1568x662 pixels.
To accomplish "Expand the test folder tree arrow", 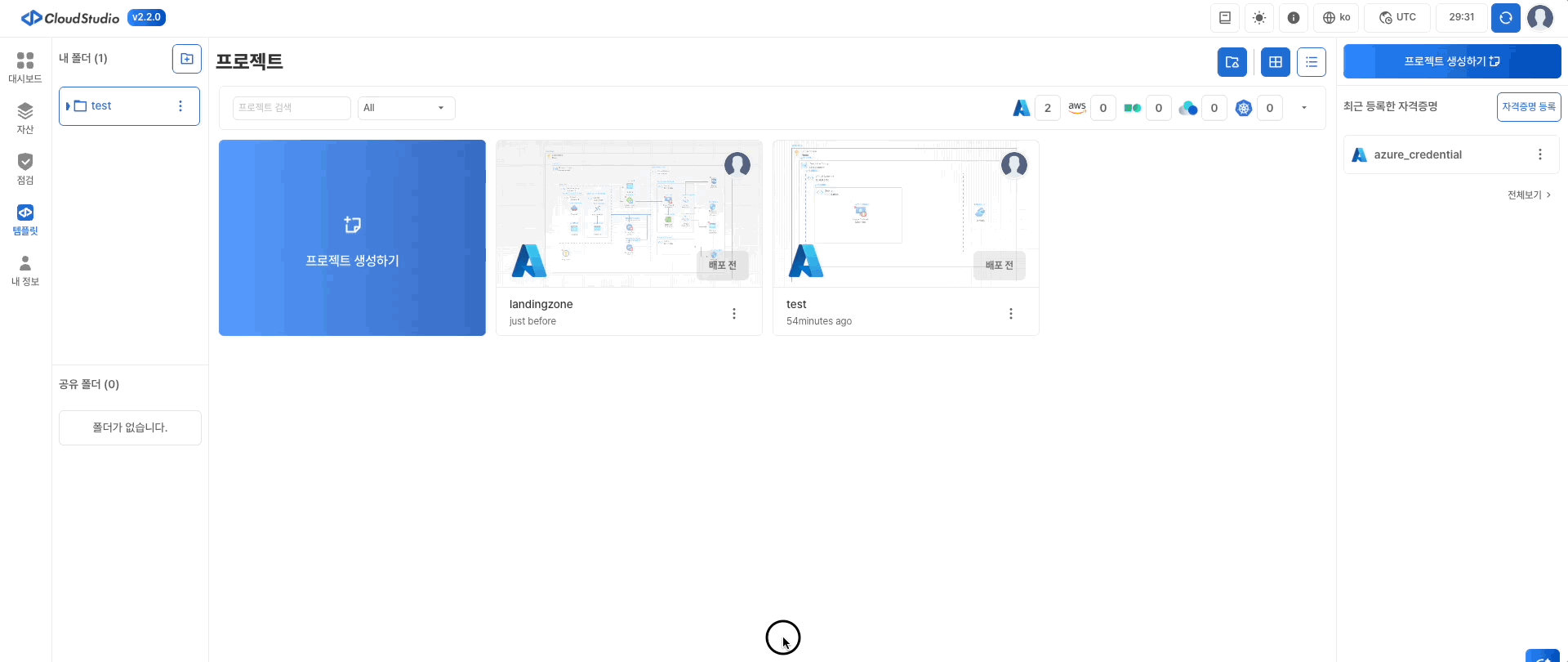I will 69,106.
